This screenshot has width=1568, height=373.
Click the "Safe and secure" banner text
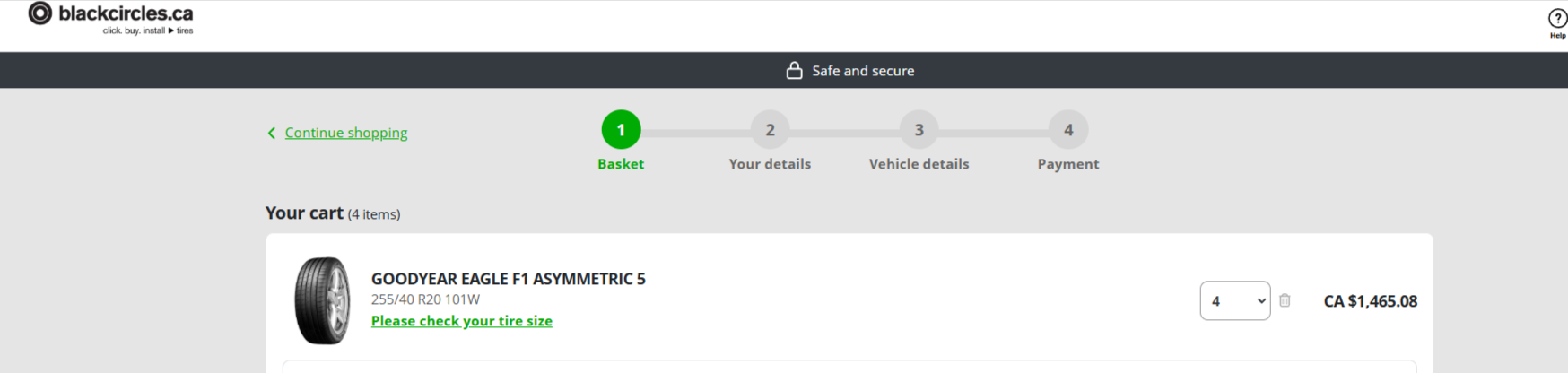863,71
